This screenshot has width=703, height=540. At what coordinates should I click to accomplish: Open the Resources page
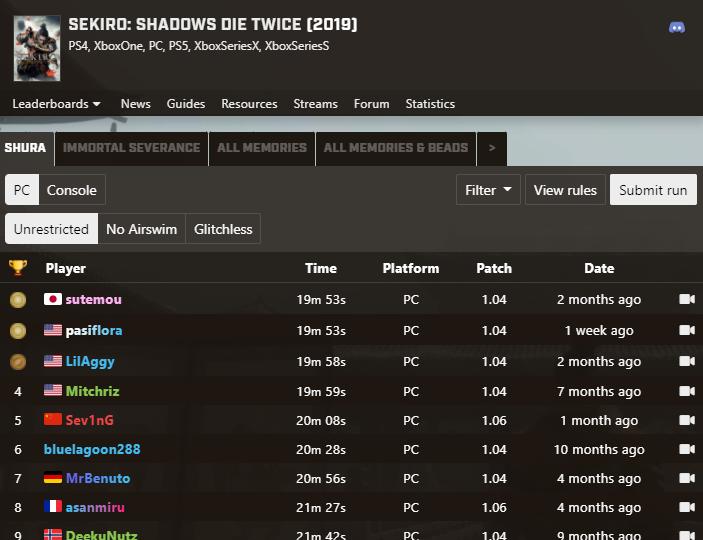pos(249,104)
